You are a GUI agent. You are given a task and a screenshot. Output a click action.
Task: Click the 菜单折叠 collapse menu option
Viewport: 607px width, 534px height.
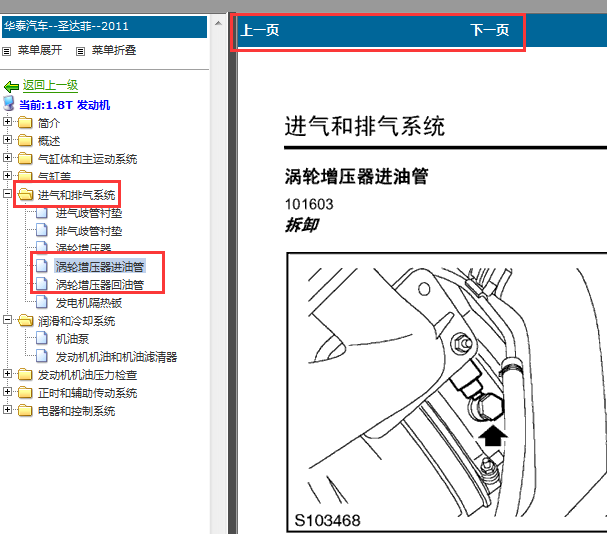click(x=114, y=50)
